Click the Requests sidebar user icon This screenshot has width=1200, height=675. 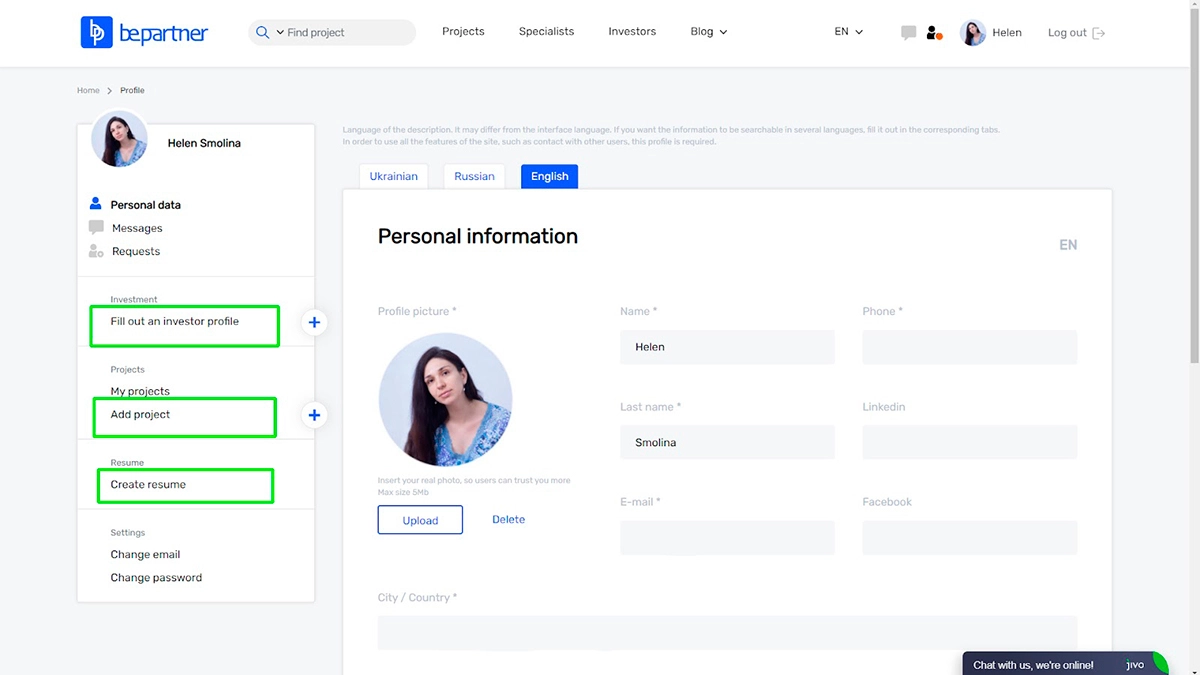[x=96, y=251]
